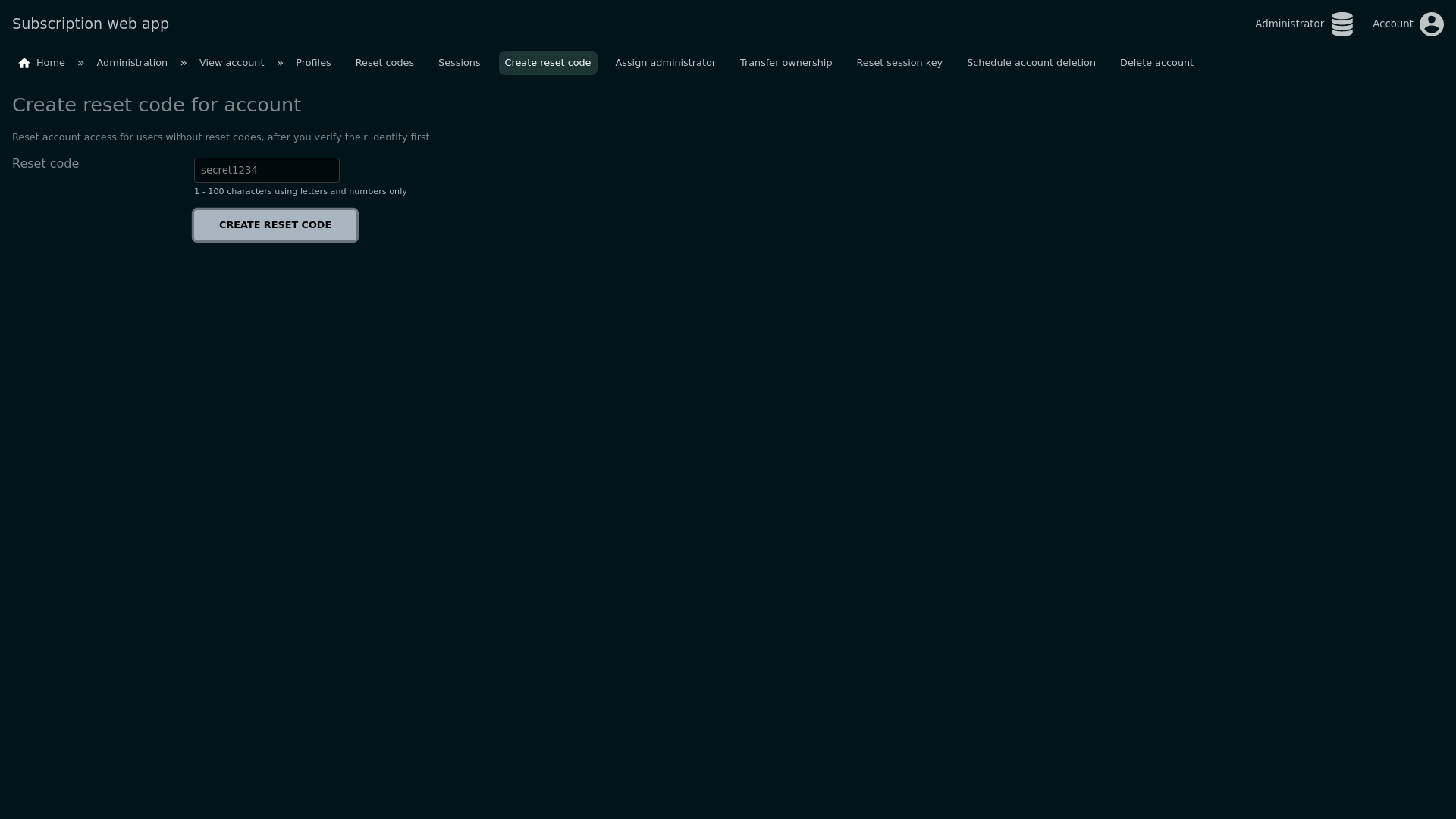
Task: Go to Delete account tab
Action: coord(1156,63)
